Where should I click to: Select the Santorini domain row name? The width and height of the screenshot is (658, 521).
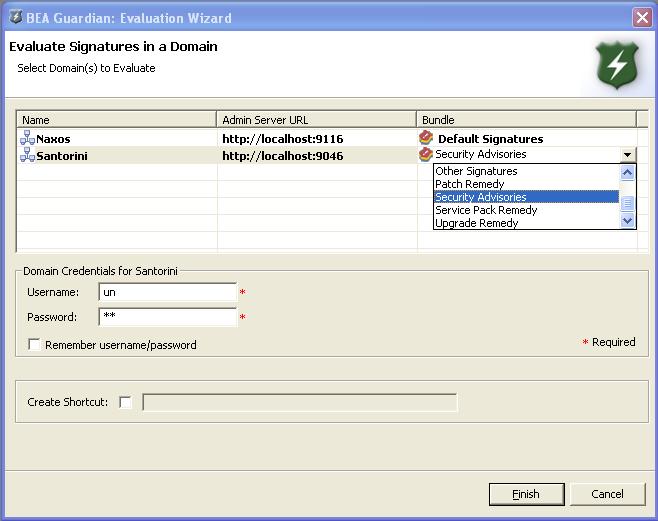click(x=62, y=156)
